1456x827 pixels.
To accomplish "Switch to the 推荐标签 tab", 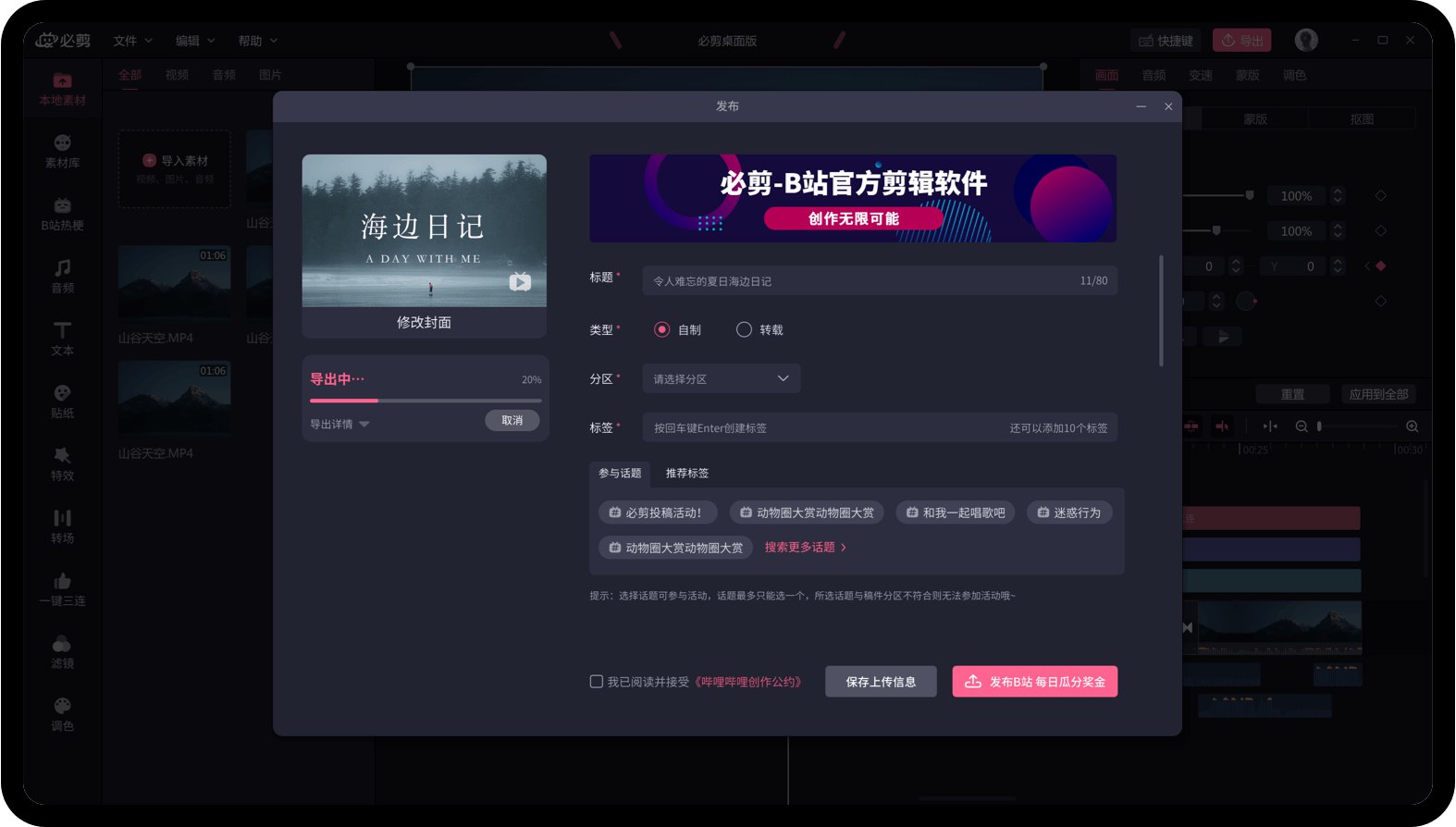I will click(x=687, y=473).
